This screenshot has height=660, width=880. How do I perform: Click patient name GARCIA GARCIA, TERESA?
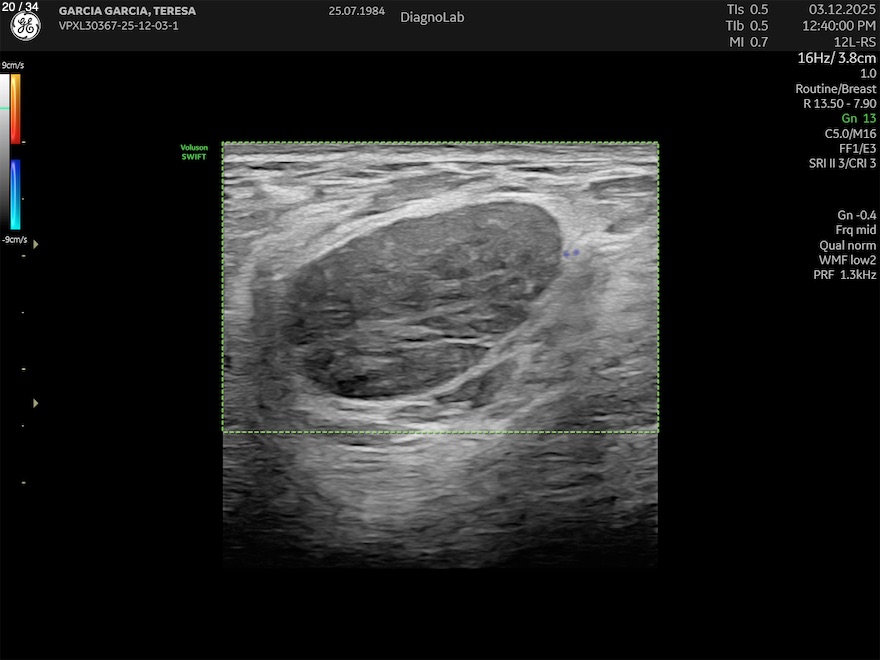pyautogui.click(x=127, y=11)
